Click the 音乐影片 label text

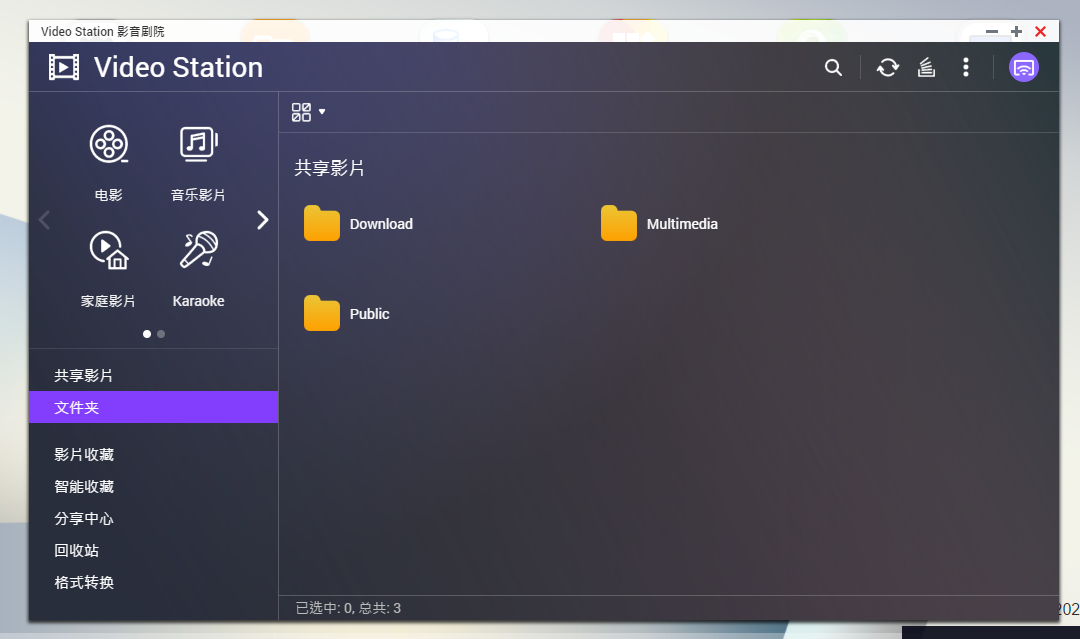click(198, 195)
